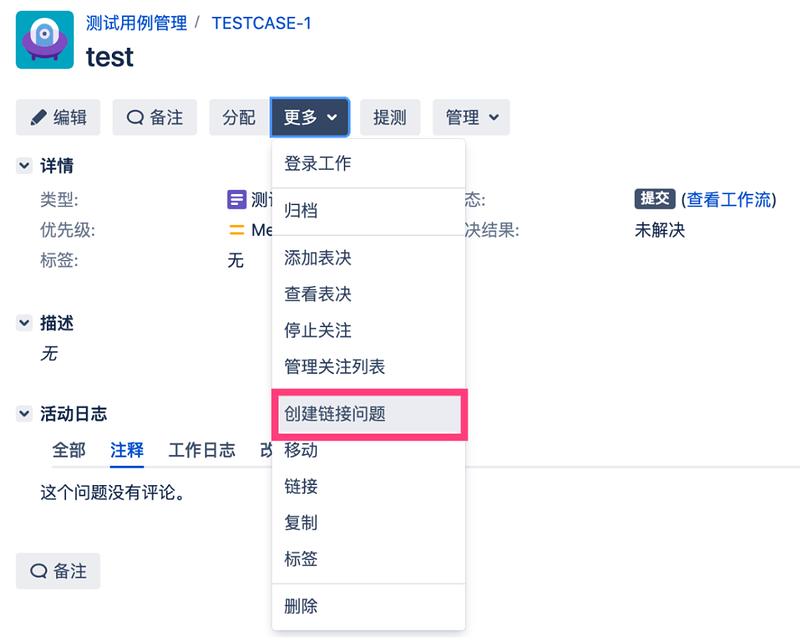800x643 pixels.
Task: Click the pencil icon on the 编辑 button
Action: click(x=37, y=117)
